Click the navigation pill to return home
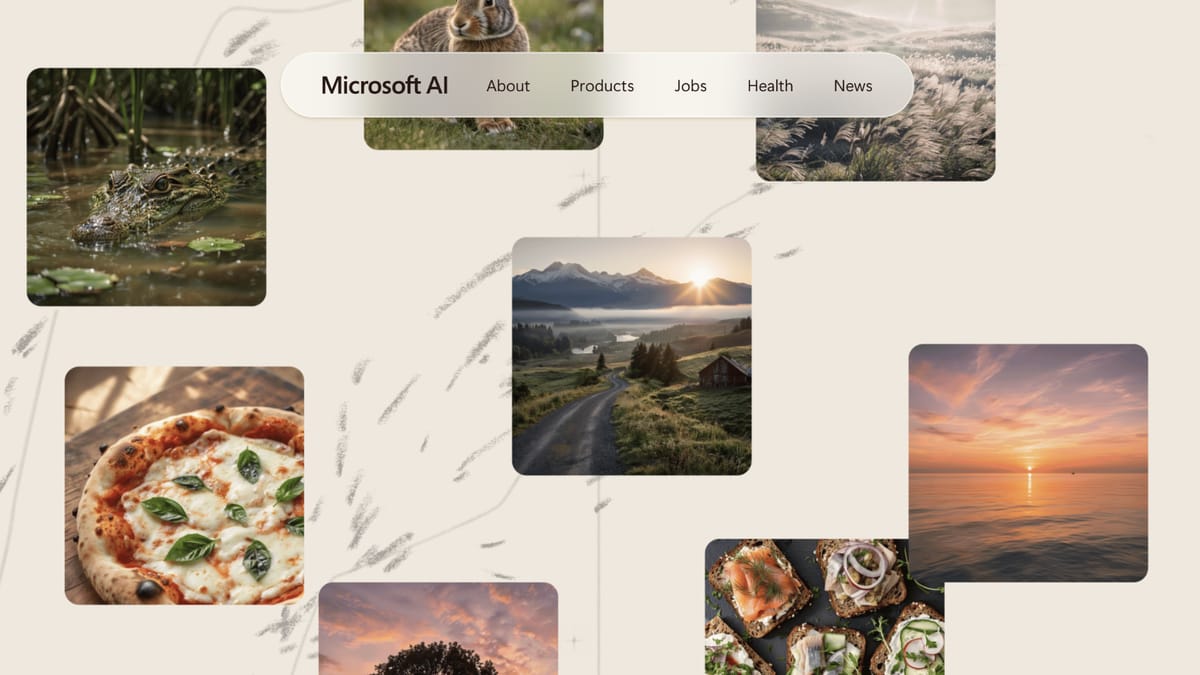The width and height of the screenshot is (1200, 675). 385,86
